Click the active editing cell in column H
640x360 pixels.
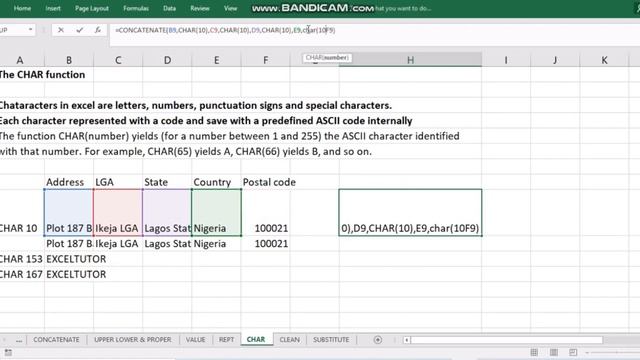[410, 213]
